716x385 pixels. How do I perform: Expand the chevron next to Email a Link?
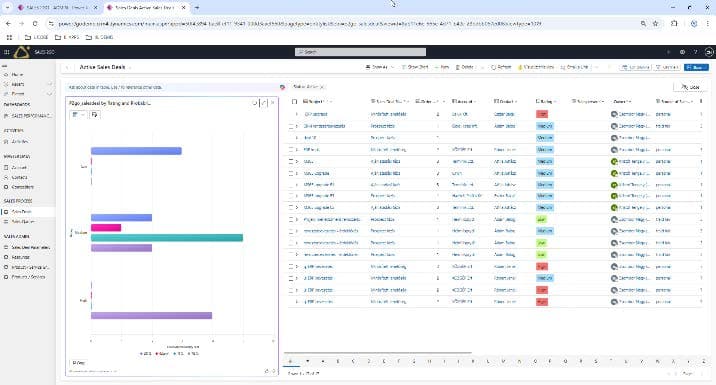pos(596,67)
